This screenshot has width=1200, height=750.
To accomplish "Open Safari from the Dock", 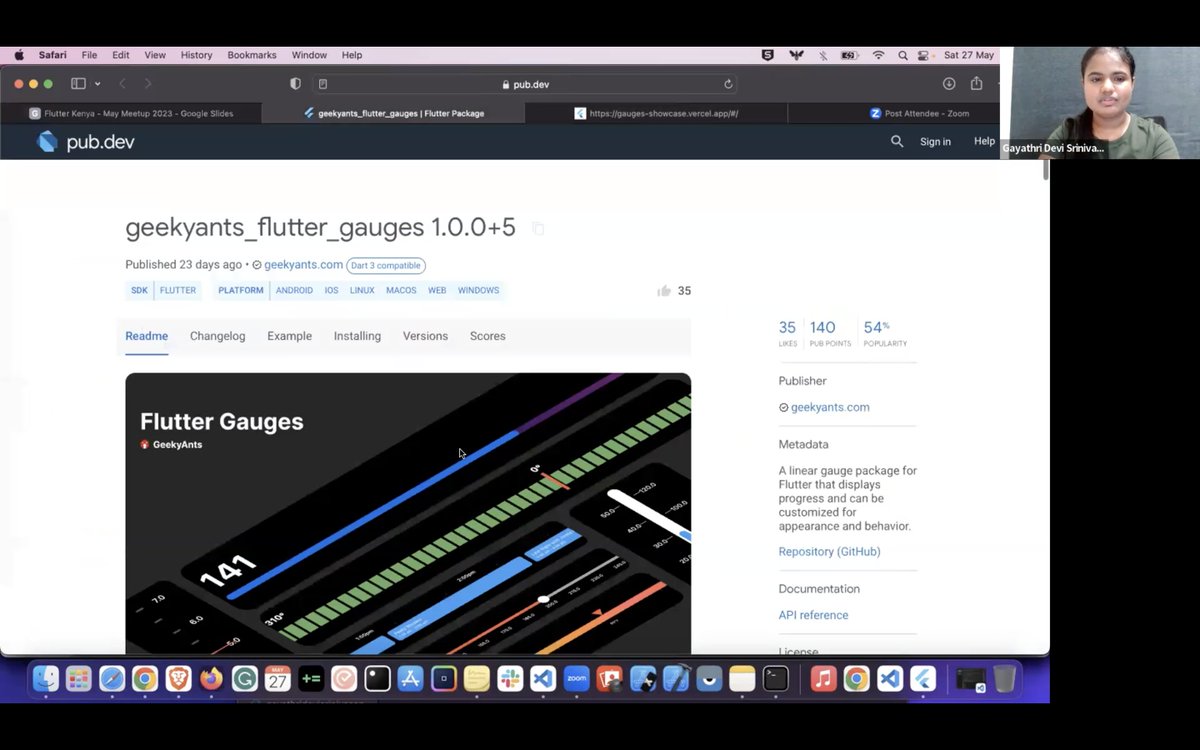I will click(x=111, y=679).
